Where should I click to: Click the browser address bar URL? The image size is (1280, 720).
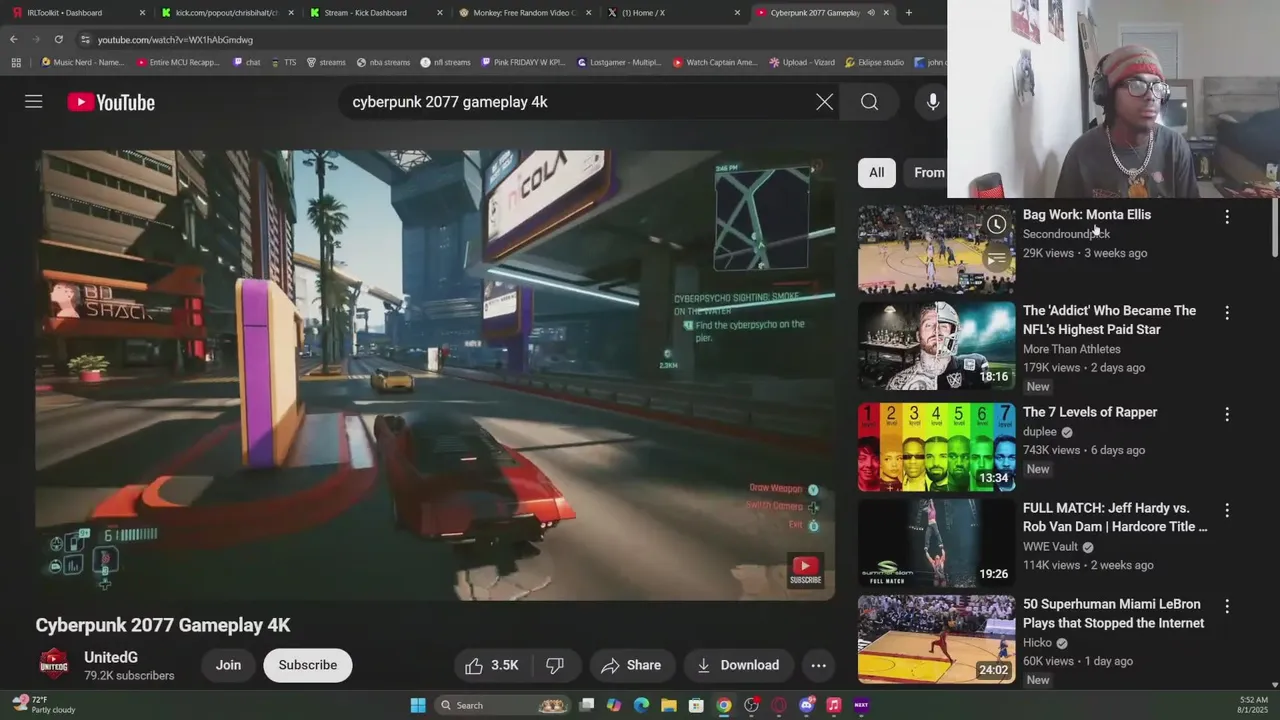(x=175, y=39)
